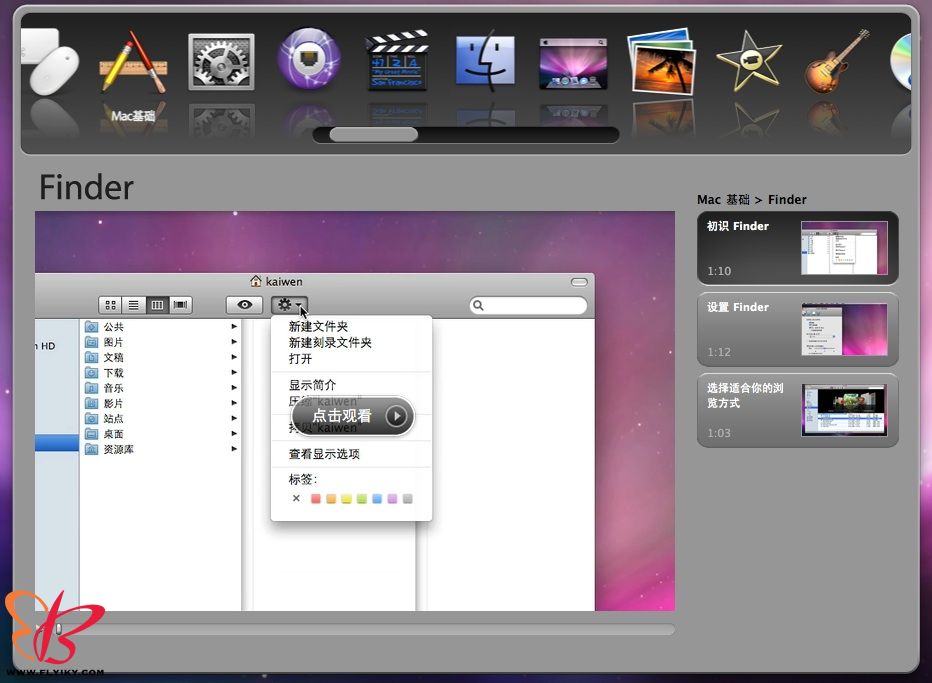Expand the 影片 folder arrow
This screenshot has width=932, height=683.
[234, 403]
